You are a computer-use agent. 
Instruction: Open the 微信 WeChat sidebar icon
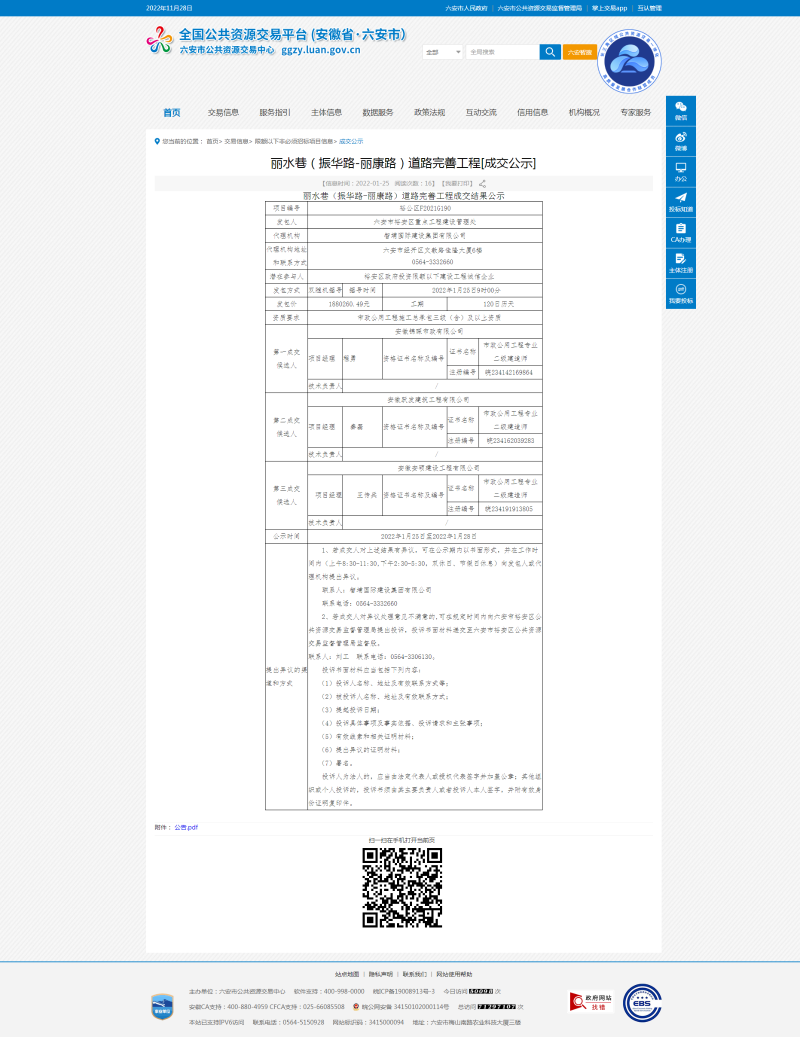(x=680, y=109)
